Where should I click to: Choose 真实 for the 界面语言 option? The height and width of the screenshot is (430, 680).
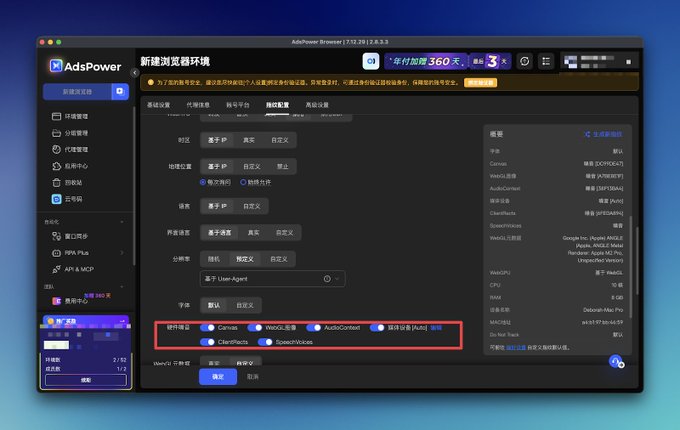(x=253, y=233)
